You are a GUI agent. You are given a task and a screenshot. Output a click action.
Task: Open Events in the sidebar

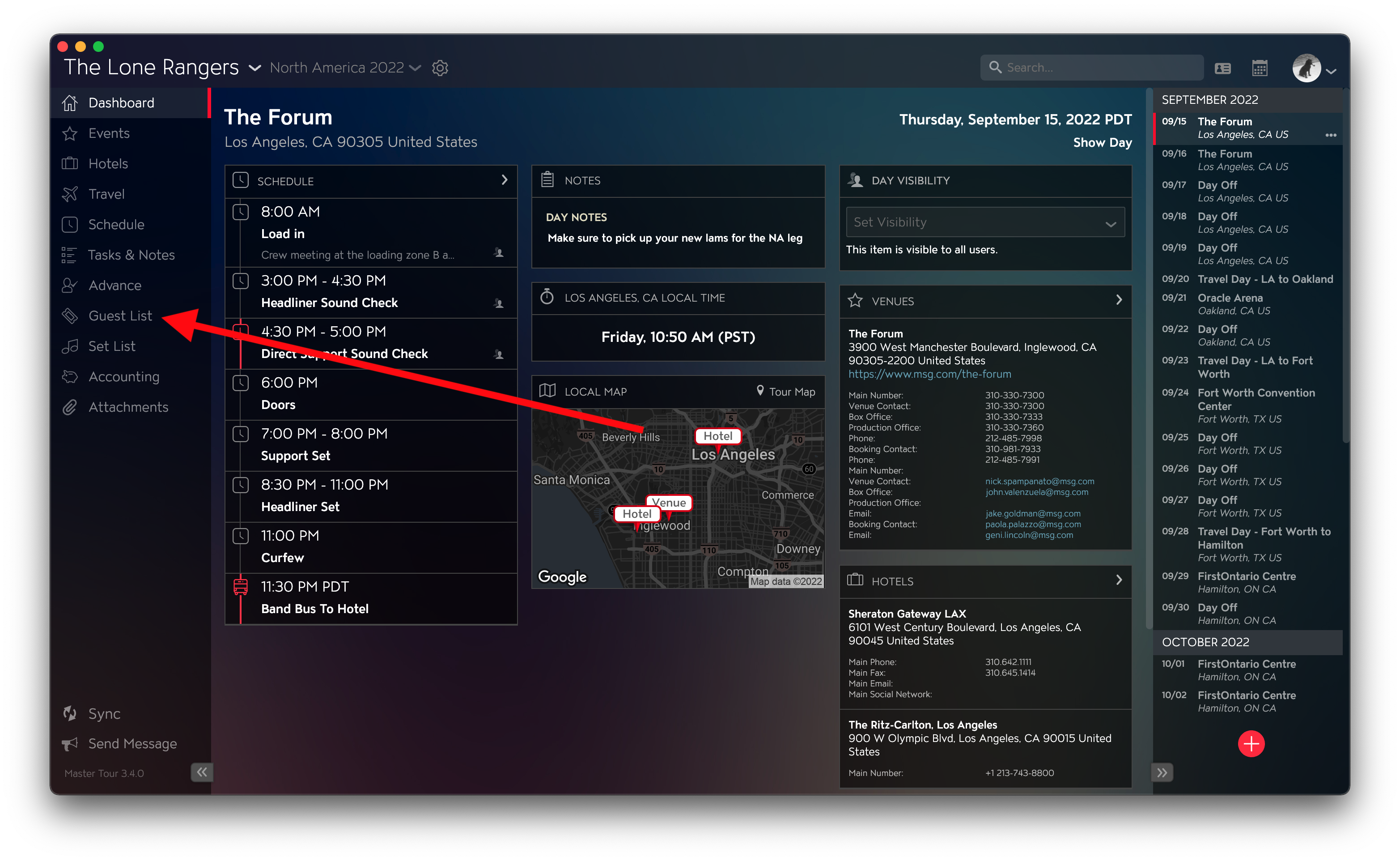coord(130,133)
